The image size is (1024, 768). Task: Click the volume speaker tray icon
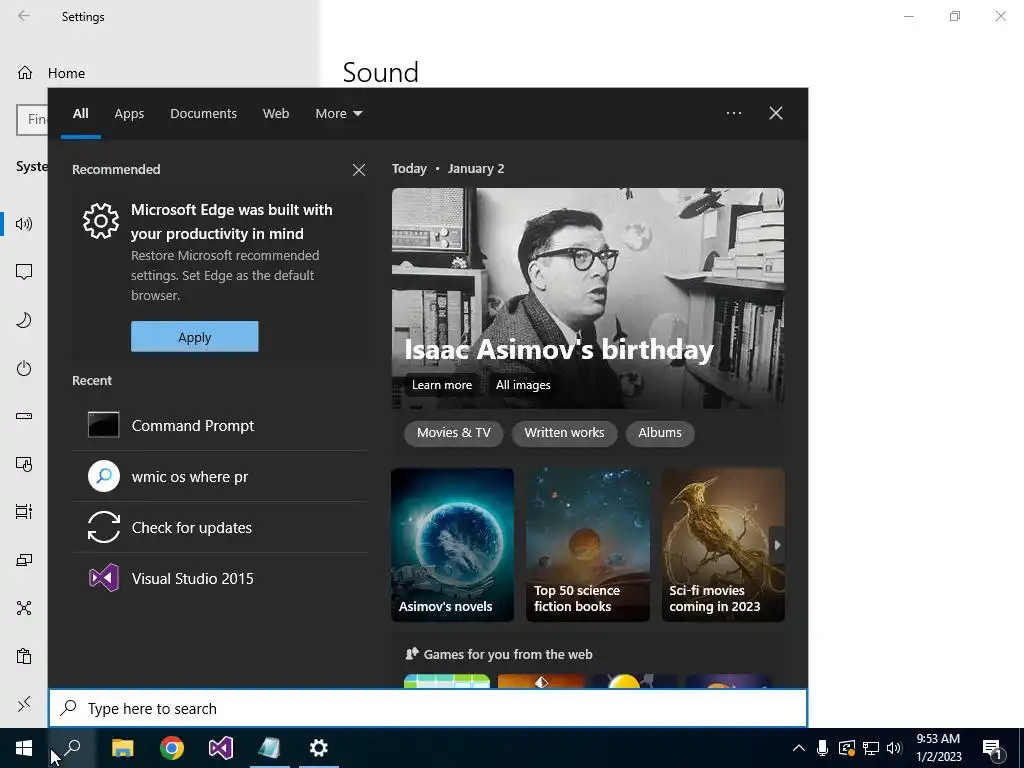[895, 748]
